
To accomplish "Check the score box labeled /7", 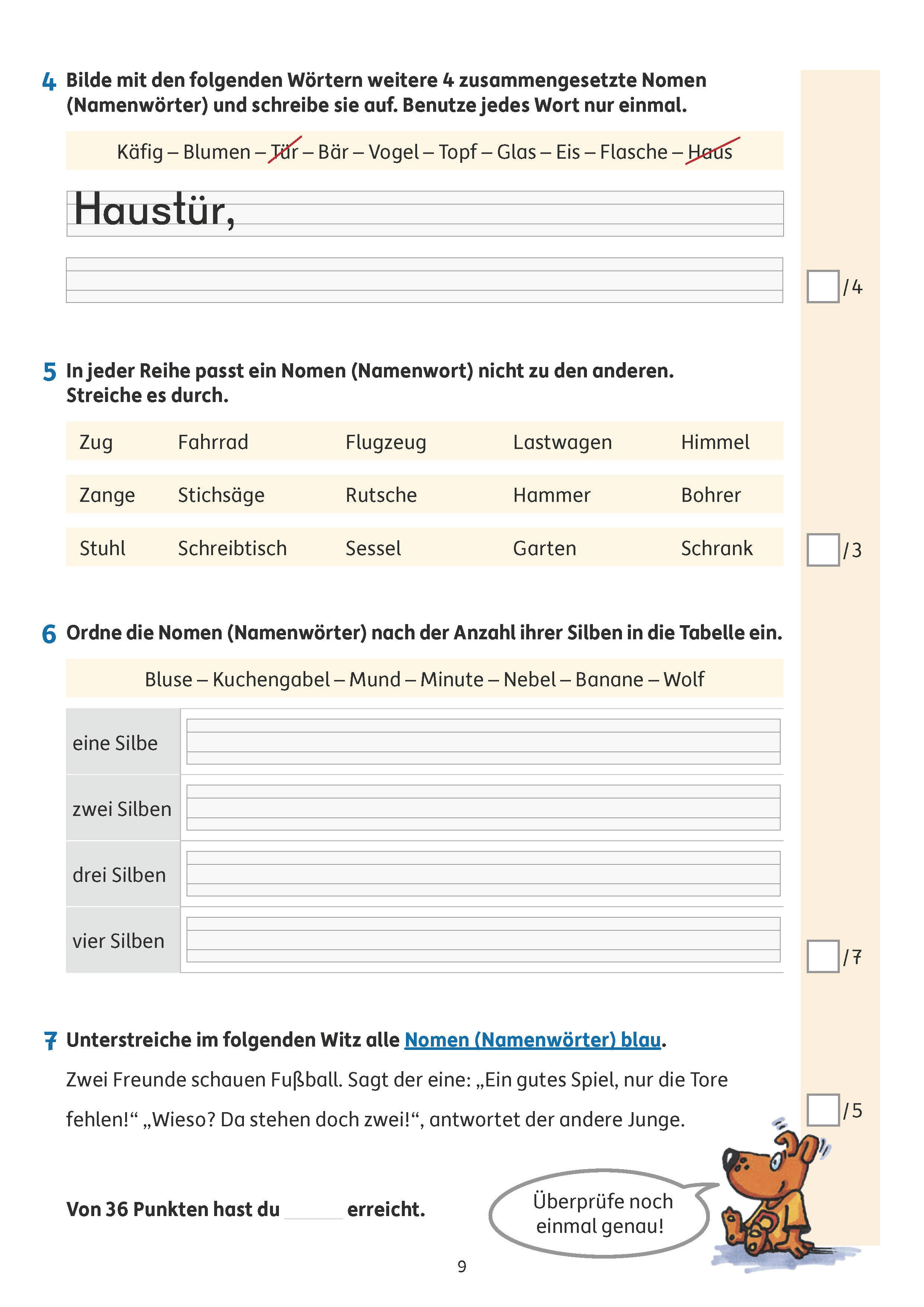I will click(x=822, y=956).
